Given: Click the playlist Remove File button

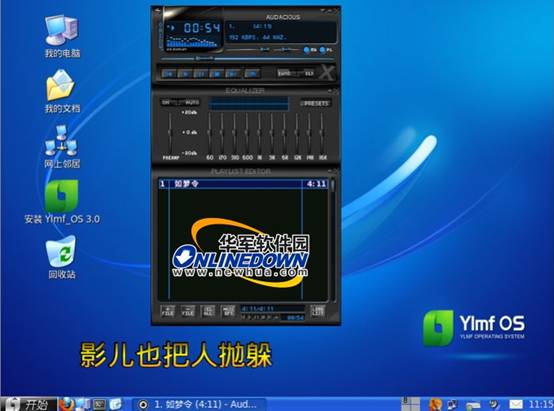Looking at the screenshot, I should pyautogui.click(x=188, y=311).
